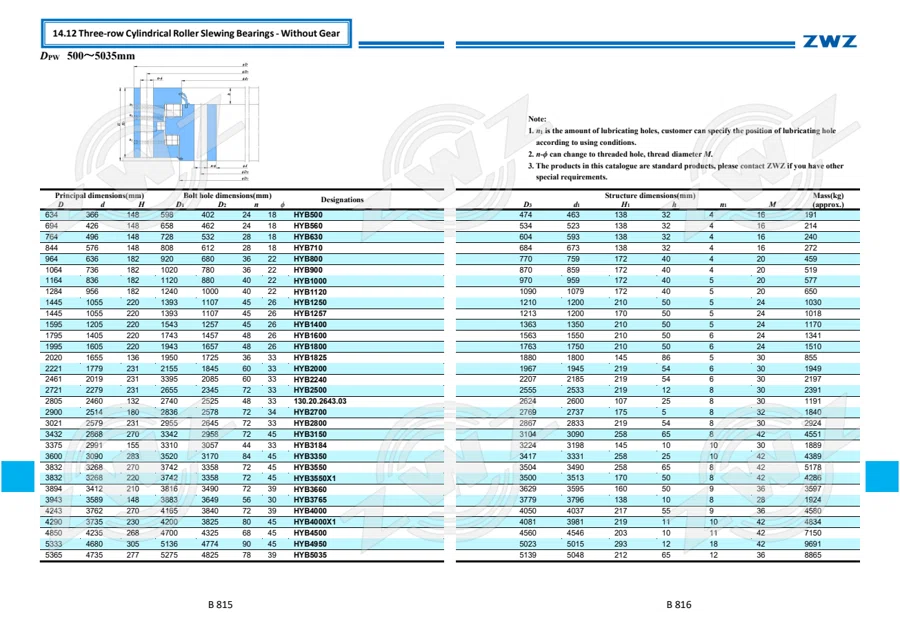
Task: Select the title '14.12 Three-row Cylindrical Roller Slewing Bearings - Without Gear'
Action: click(x=196, y=33)
